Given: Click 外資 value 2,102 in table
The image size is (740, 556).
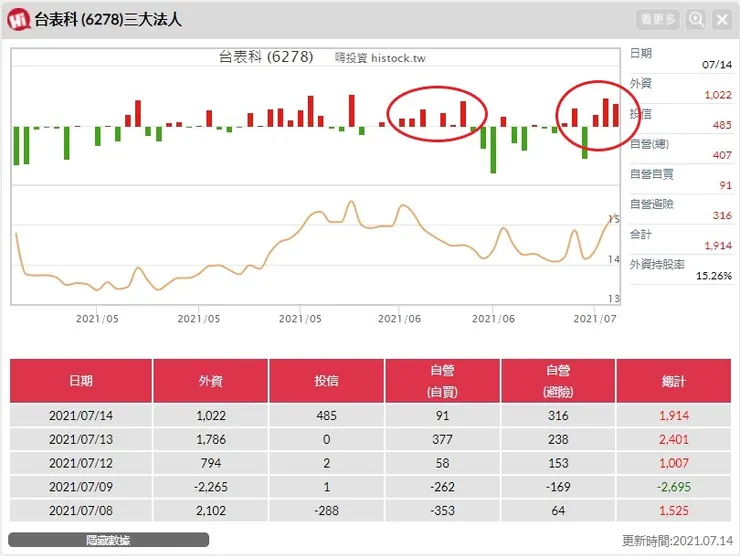Looking at the screenshot, I should click(211, 511).
